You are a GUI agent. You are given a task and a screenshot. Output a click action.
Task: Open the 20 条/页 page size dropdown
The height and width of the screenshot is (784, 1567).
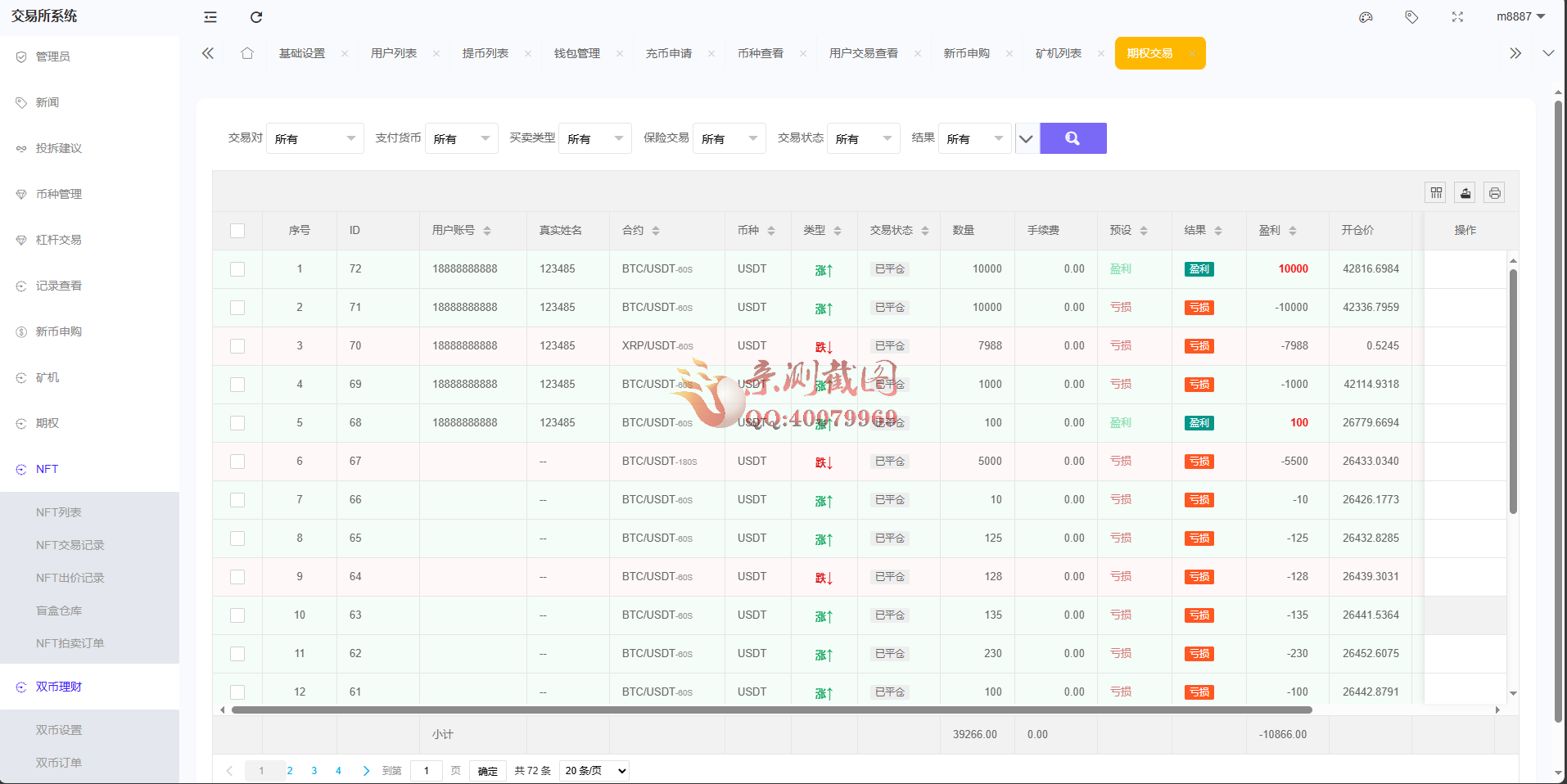click(x=594, y=771)
